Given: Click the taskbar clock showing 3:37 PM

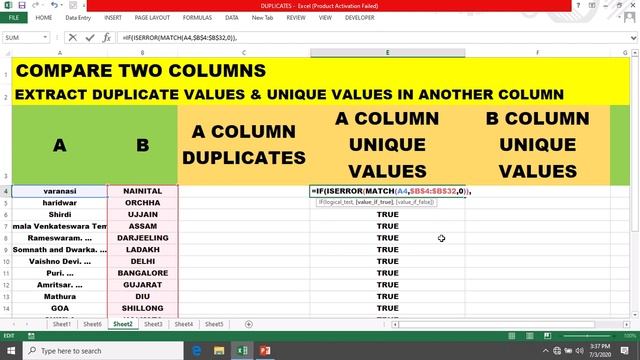Looking at the screenshot, I should [x=600, y=351].
